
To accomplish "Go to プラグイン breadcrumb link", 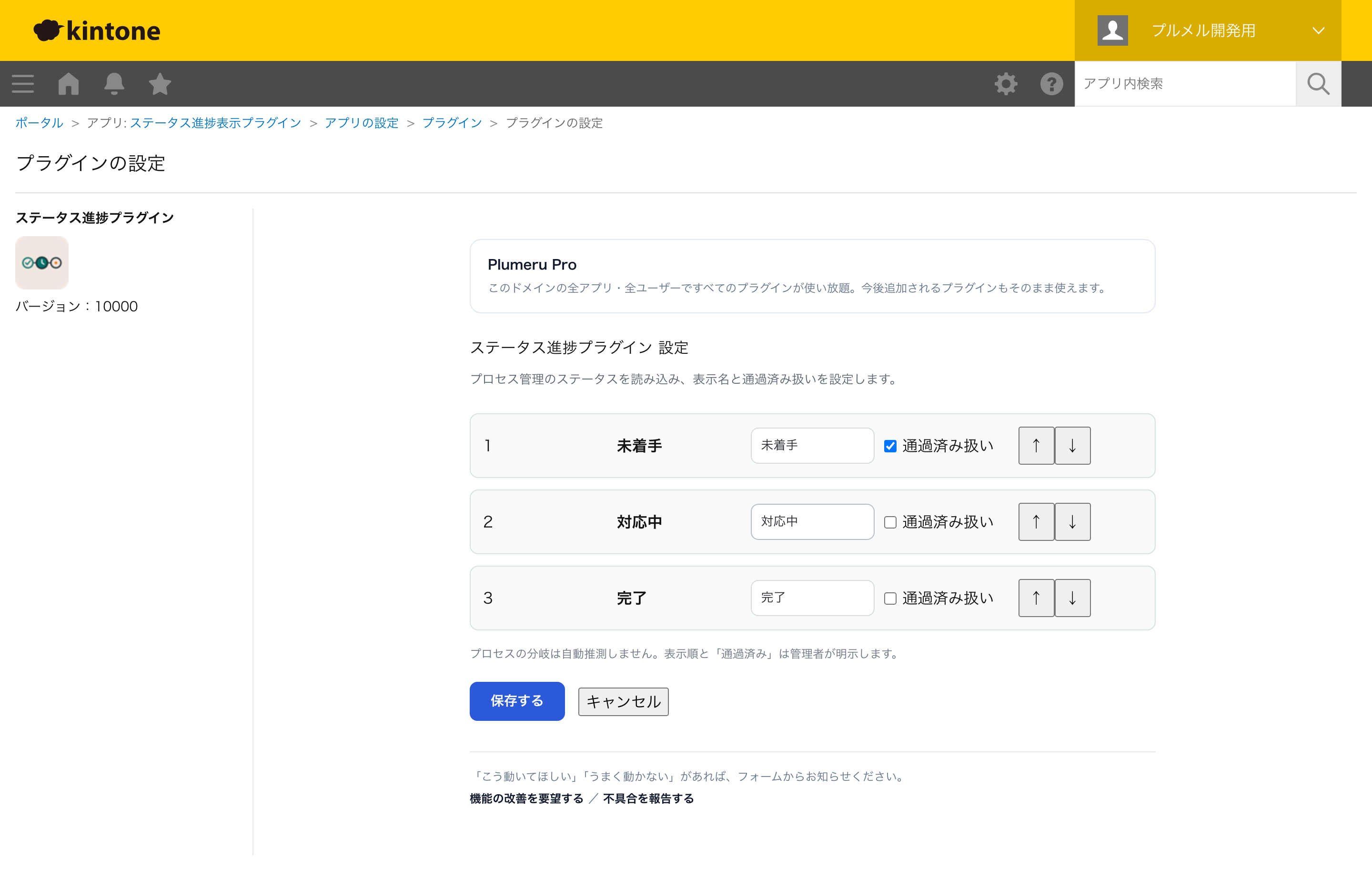I will (x=452, y=122).
